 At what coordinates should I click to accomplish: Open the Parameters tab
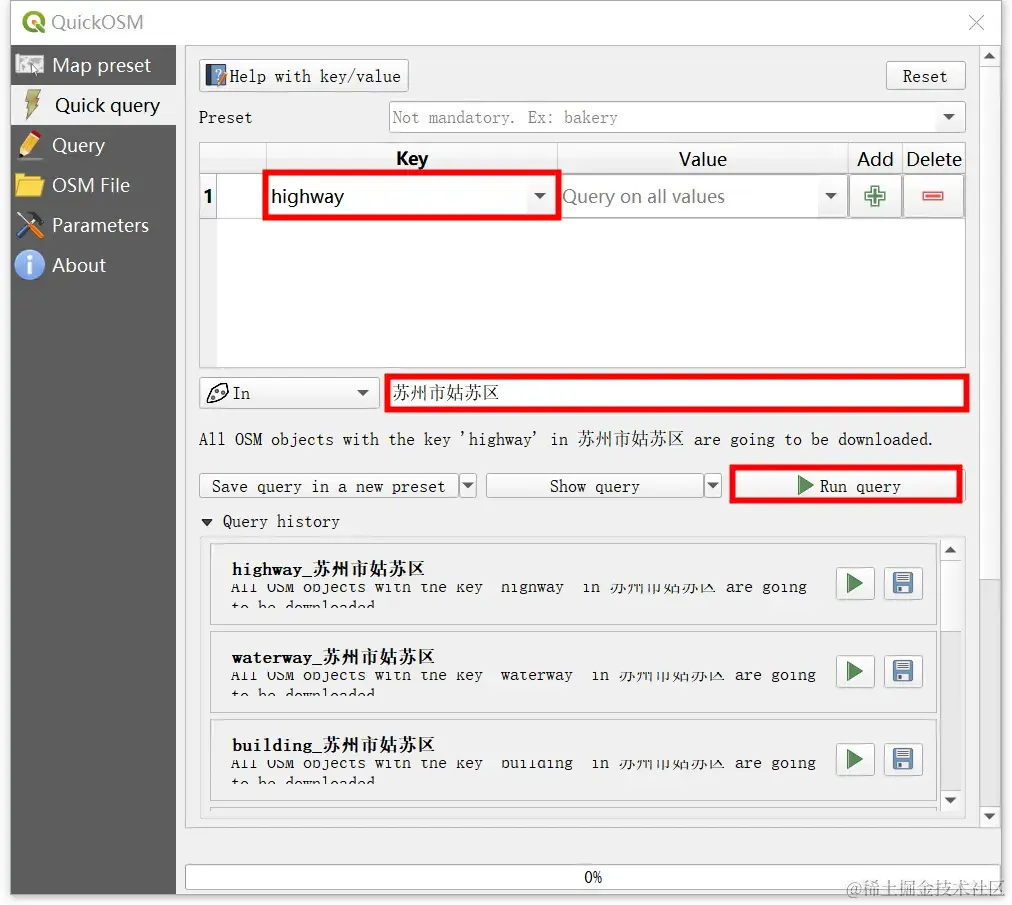(x=93, y=225)
